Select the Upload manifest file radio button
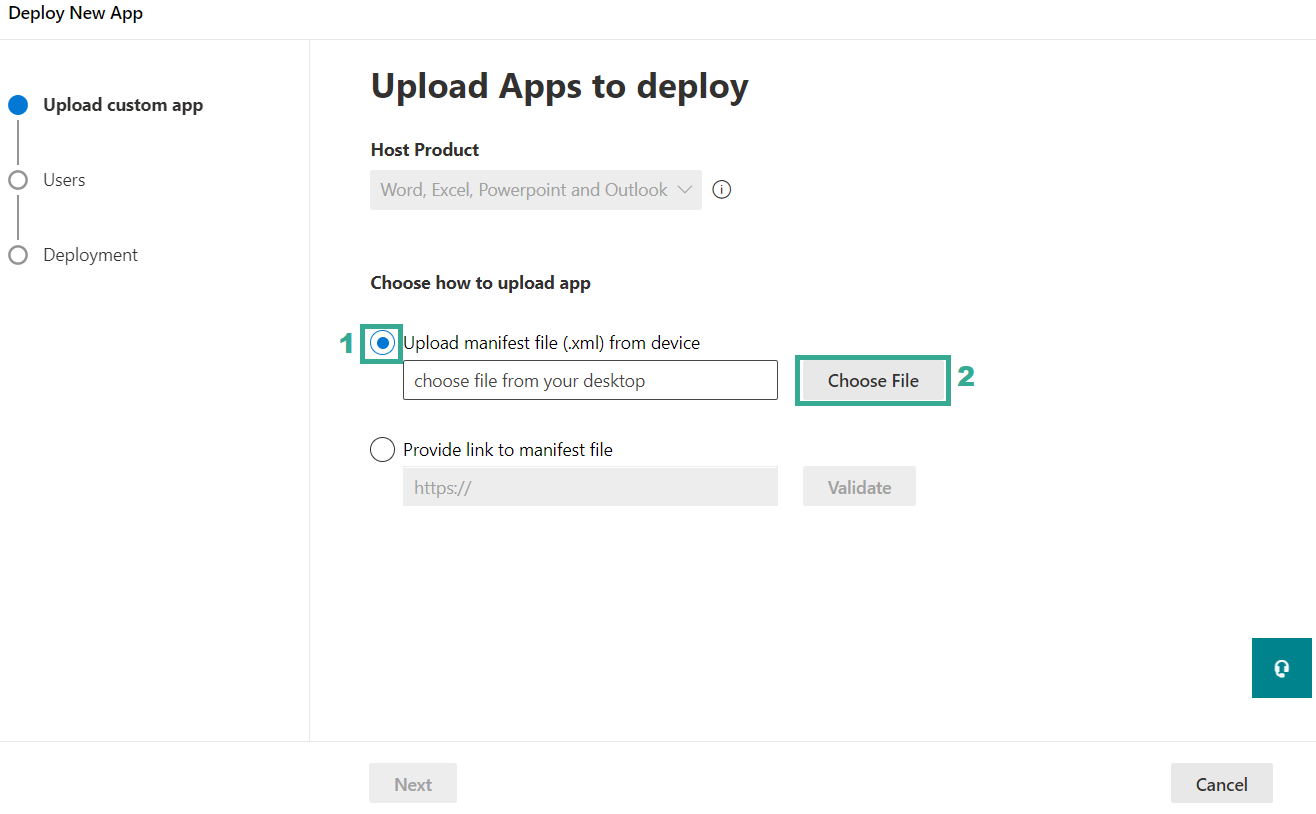The height and width of the screenshot is (814, 1316). point(382,343)
